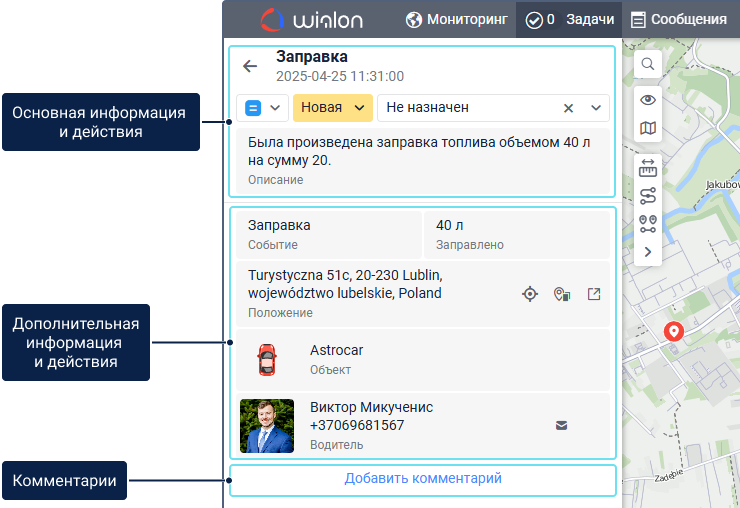The width and height of the screenshot is (740, 508).
Task: Click Добавить комментарий link
Action: coord(423,478)
